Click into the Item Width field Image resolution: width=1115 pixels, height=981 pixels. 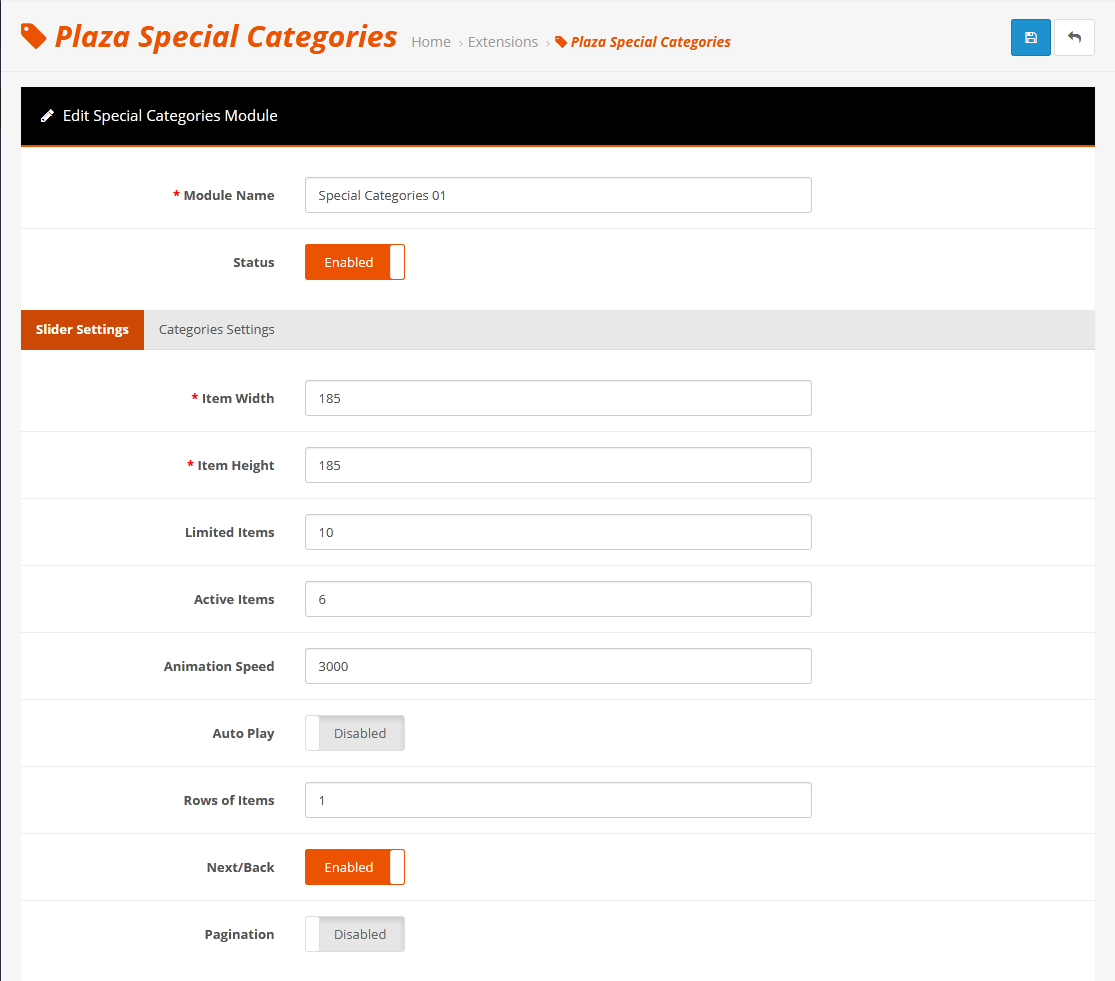point(558,398)
